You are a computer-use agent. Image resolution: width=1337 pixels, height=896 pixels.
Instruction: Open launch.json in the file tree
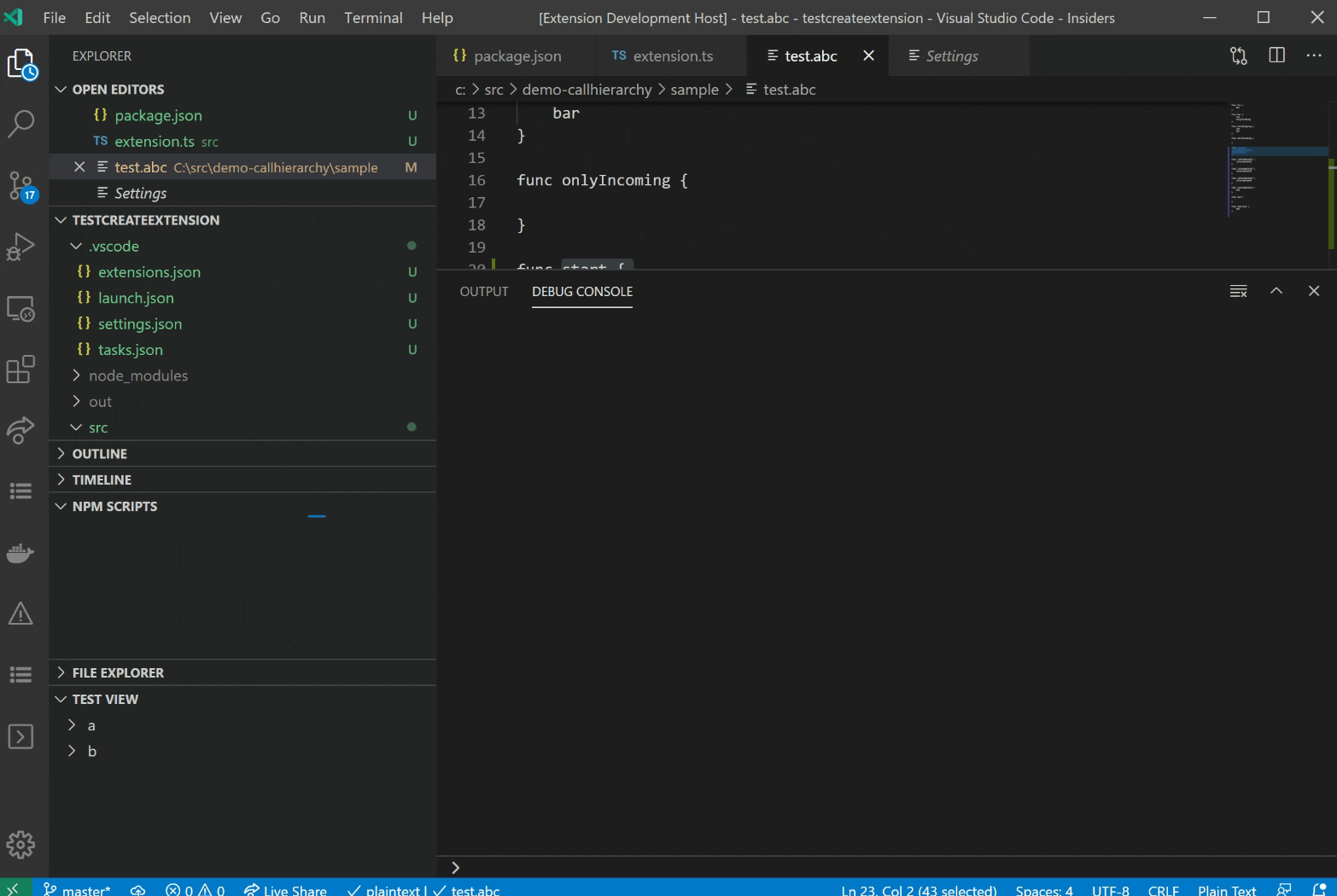coord(242,298)
